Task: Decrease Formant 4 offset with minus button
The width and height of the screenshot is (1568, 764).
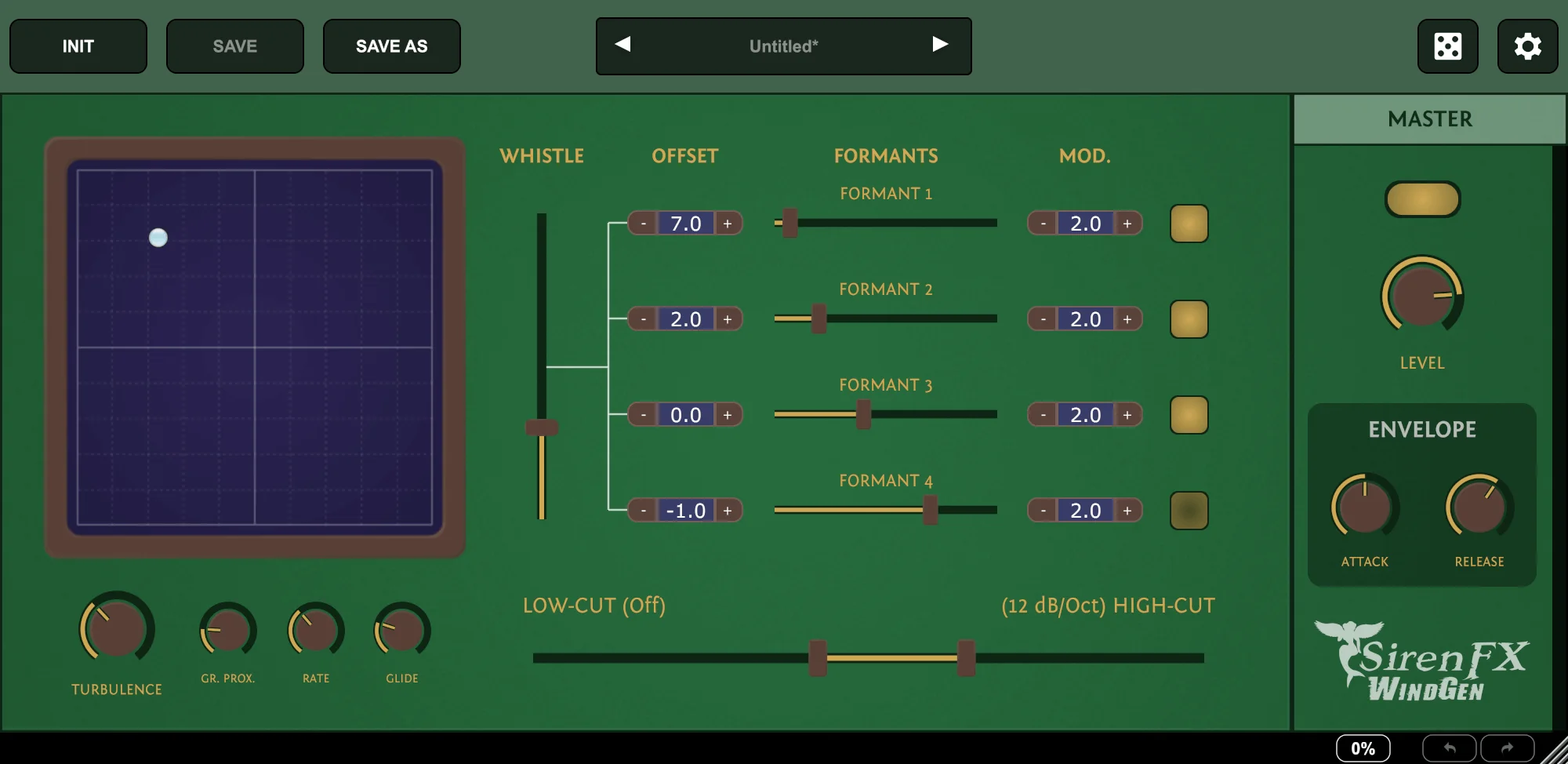Action: tap(643, 511)
